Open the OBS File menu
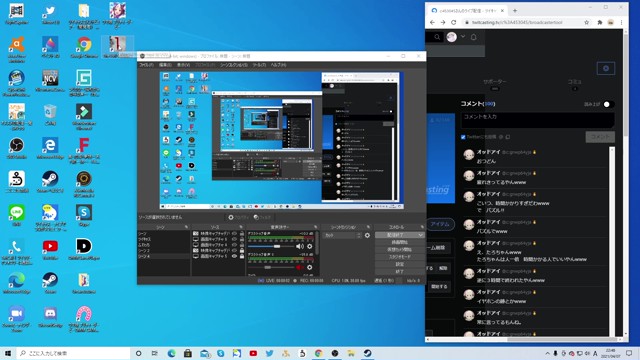This screenshot has width=640, height=360. coord(146,65)
